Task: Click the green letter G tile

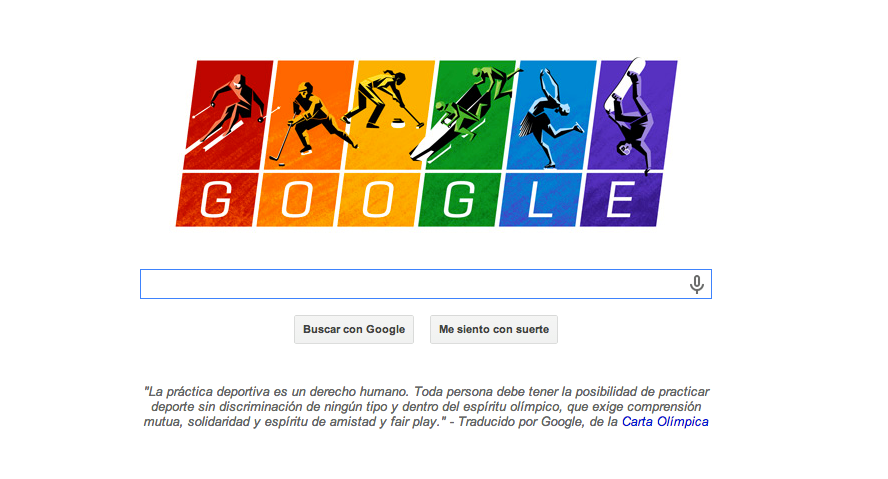Action: [459, 200]
